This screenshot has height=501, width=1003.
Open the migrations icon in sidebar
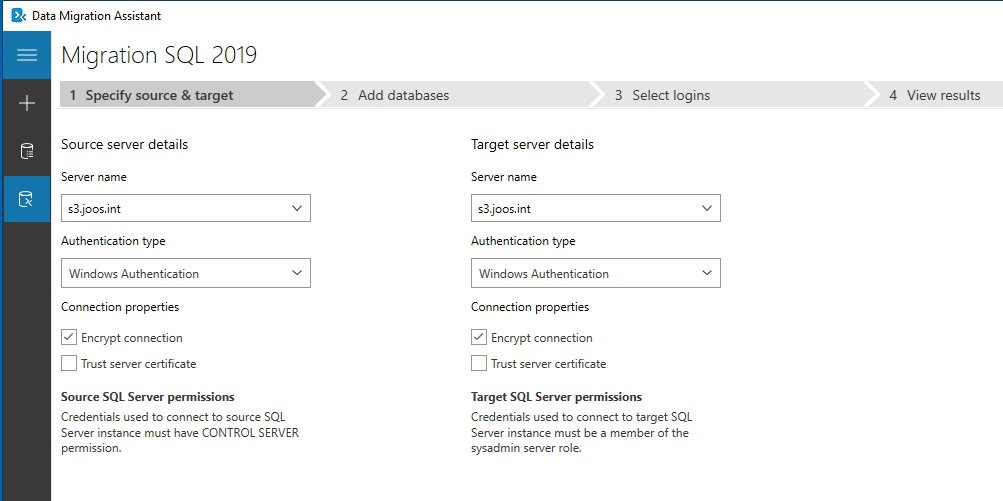(27, 199)
